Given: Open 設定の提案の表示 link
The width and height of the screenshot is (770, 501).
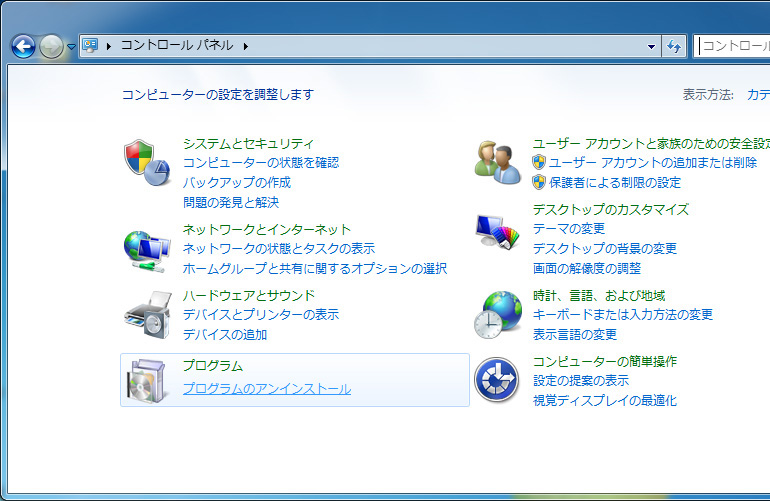Looking at the screenshot, I should tap(581, 381).
